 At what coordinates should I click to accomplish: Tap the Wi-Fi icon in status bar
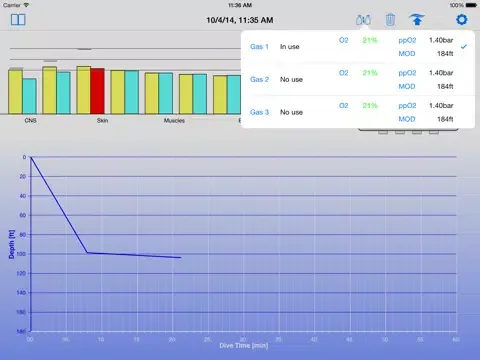tap(26, 5)
